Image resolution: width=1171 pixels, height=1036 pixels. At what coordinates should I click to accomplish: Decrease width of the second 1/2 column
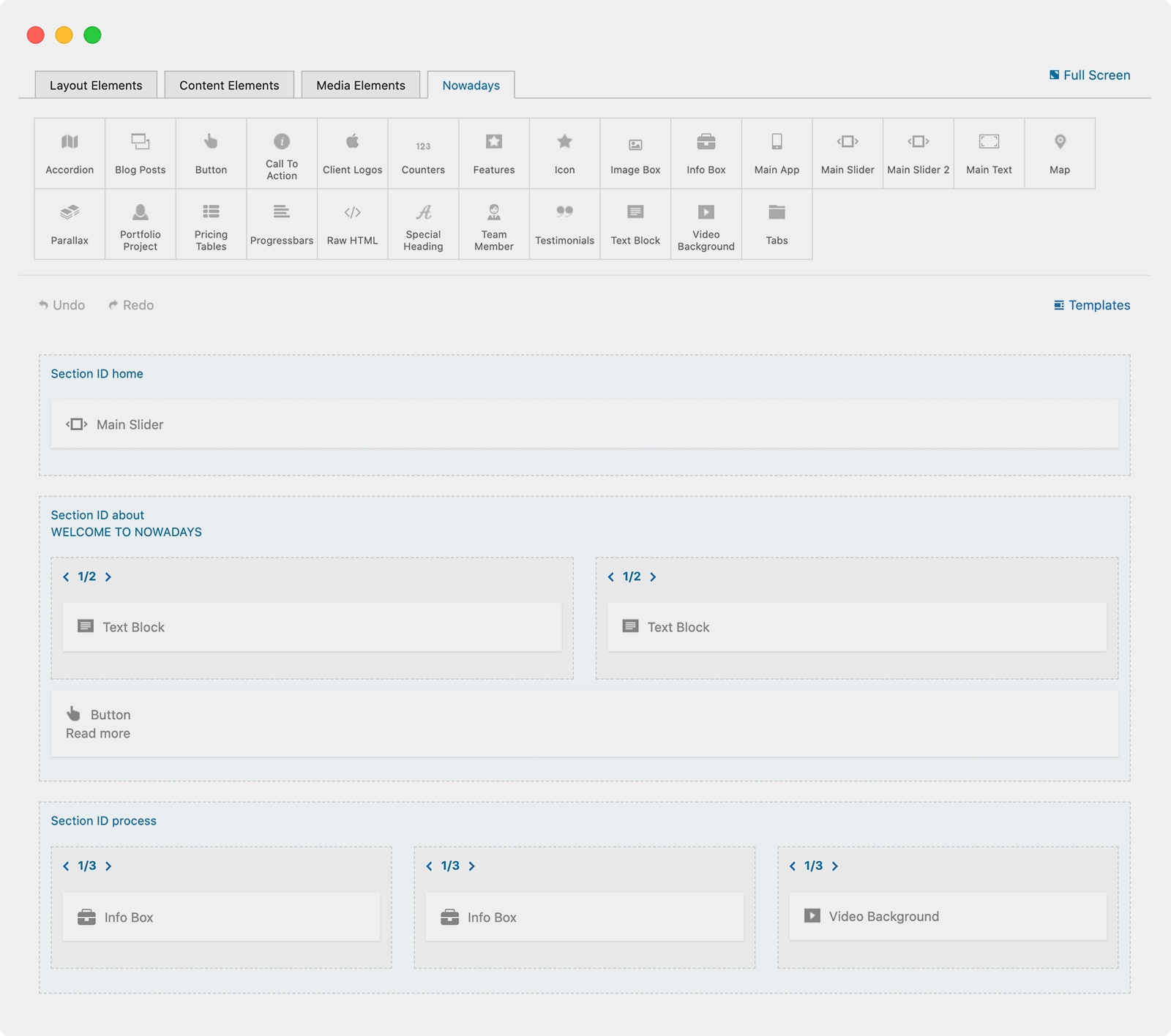(x=611, y=577)
